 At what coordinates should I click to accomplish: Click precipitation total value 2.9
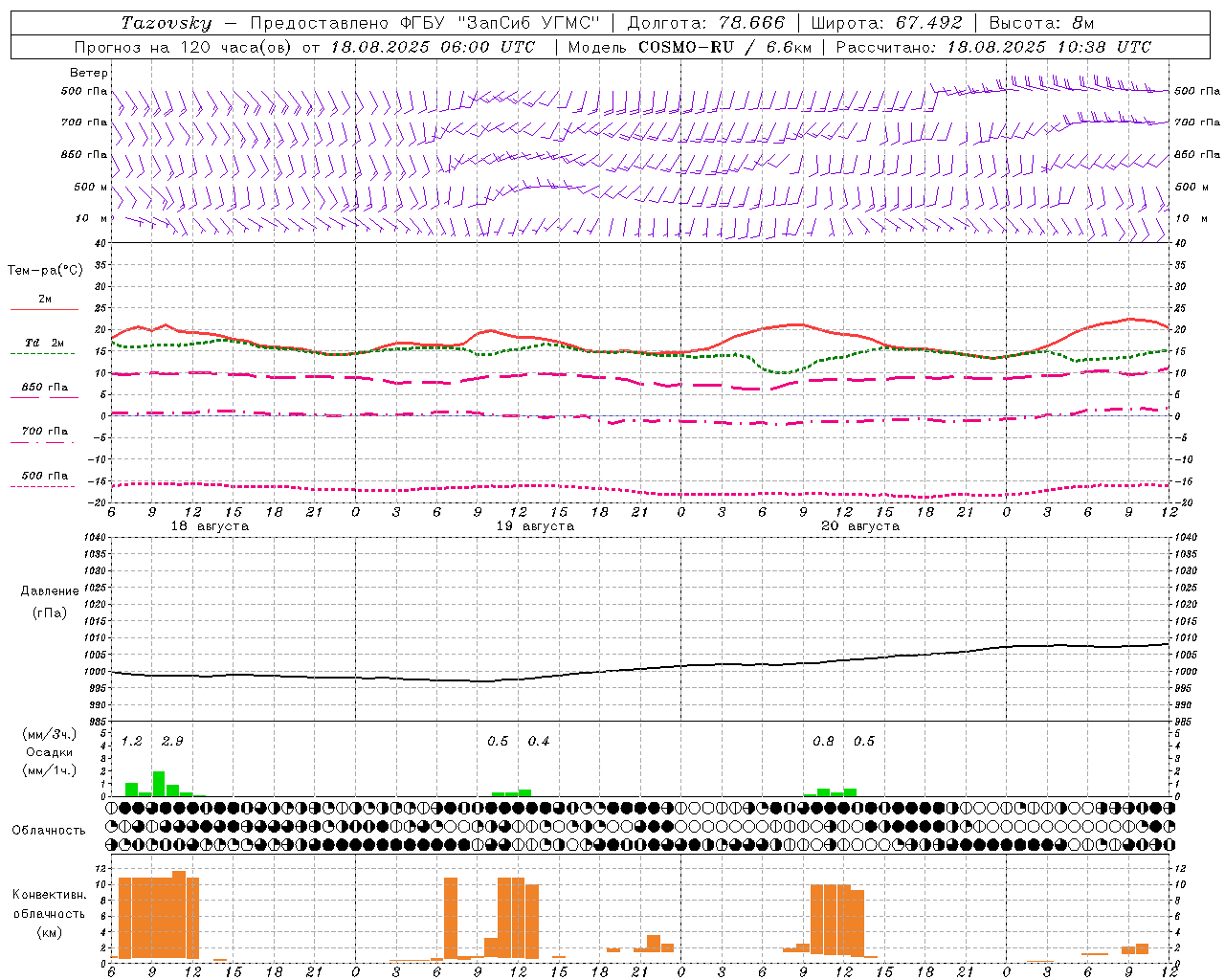(172, 742)
